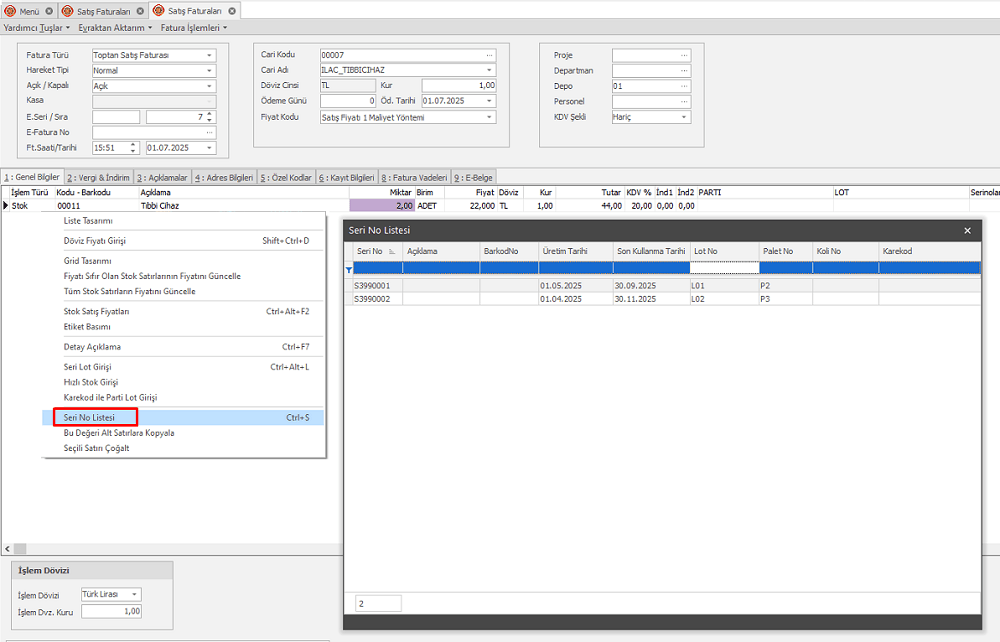
Task: Close the Seri No Listesi dialog
Action: click(x=967, y=230)
